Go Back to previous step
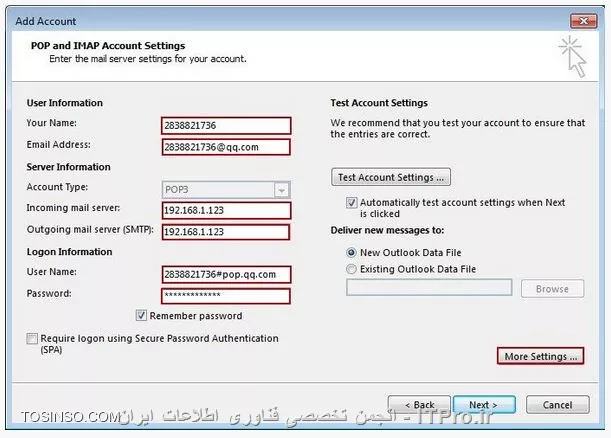Image resolution: width=611 pixels, height=438 pixels. pyautogui.click(x=419, y=405)
